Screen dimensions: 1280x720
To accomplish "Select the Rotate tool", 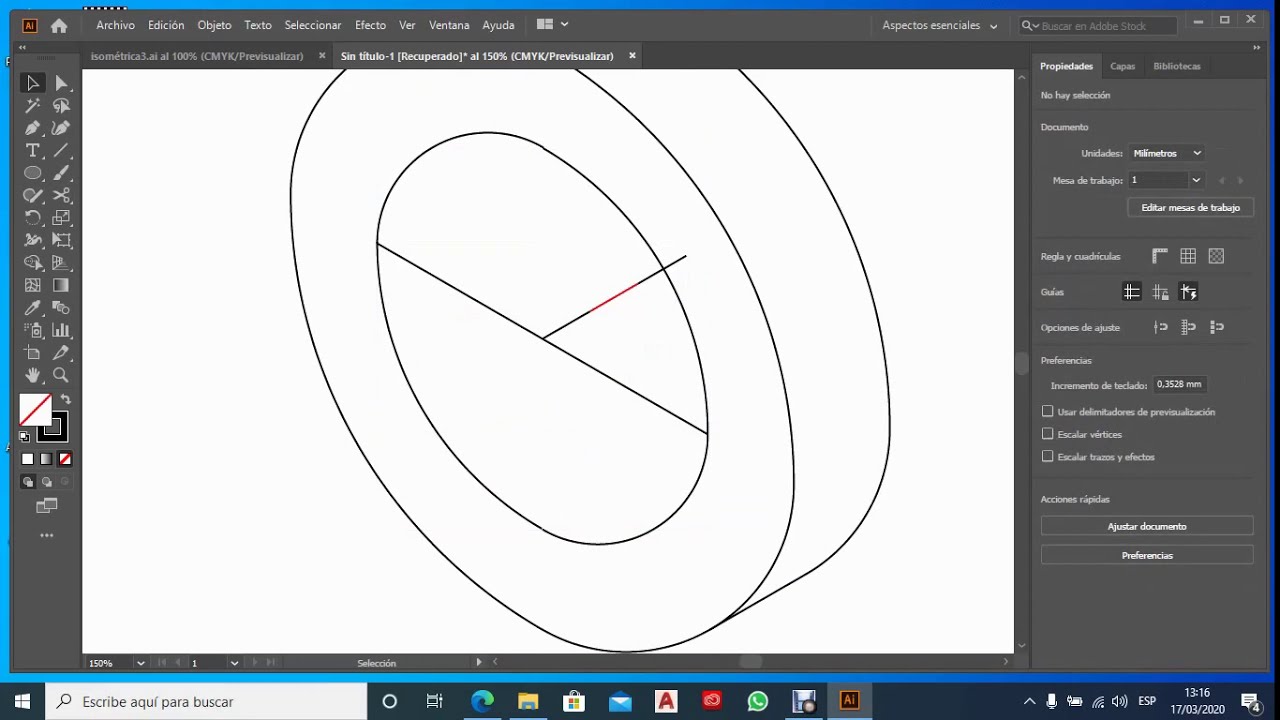I will (x=33, y=218).
